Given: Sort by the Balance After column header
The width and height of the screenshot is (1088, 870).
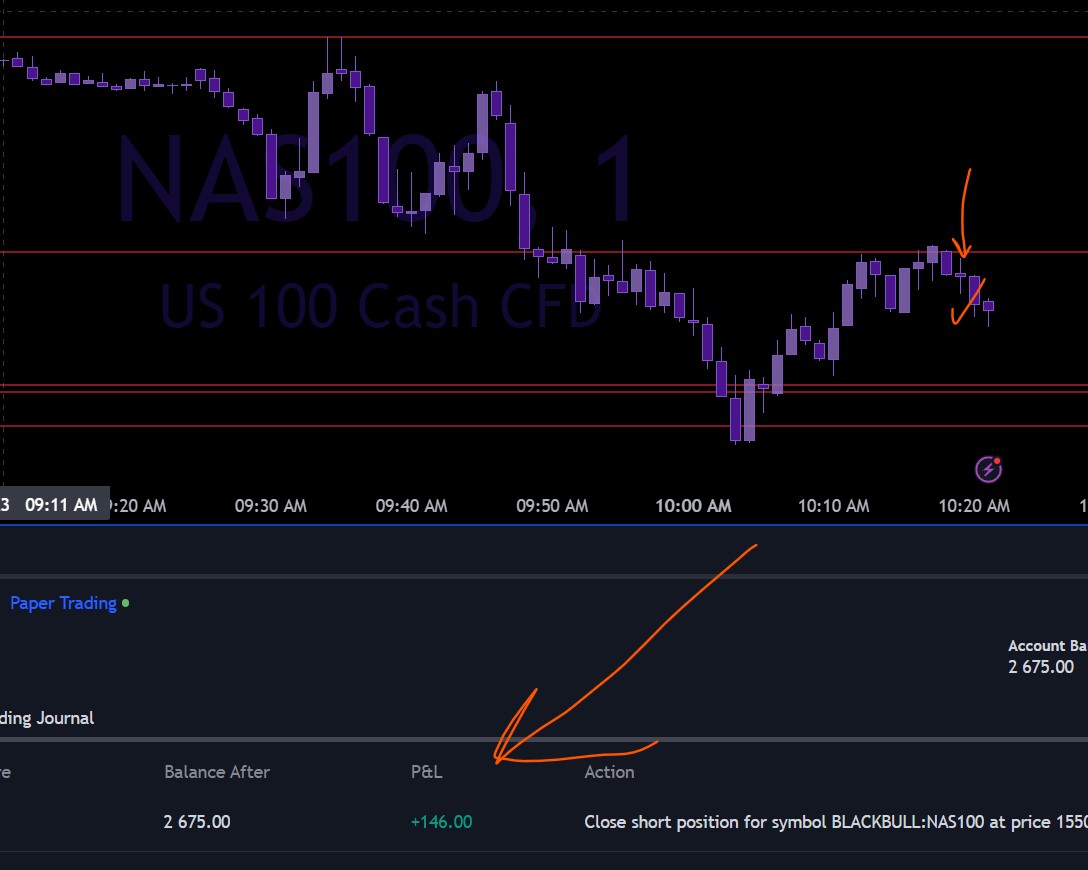Looking at the screenshot, I should [217, 772].
